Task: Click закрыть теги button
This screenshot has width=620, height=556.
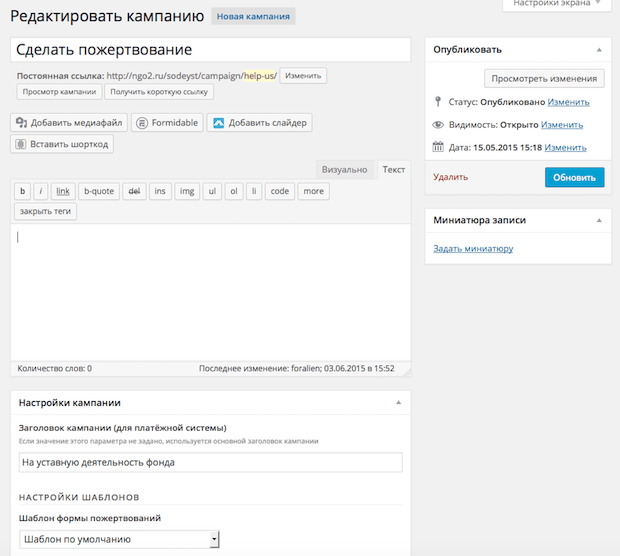Action: pos(47,211)
